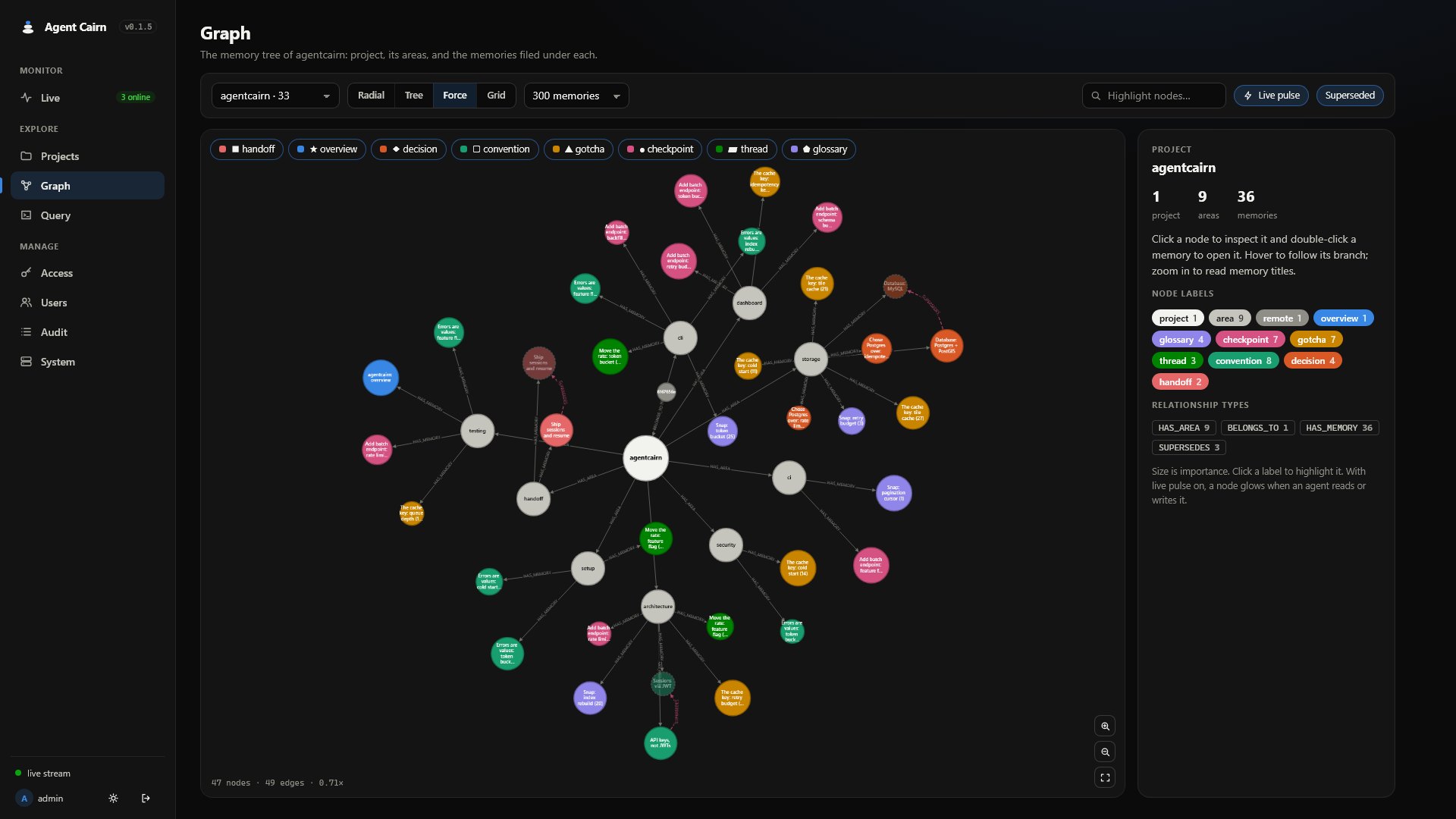Viewport: 1456px width, 819px height.
Task: Toggle handoff filter chip
Action: pos(246,149)
